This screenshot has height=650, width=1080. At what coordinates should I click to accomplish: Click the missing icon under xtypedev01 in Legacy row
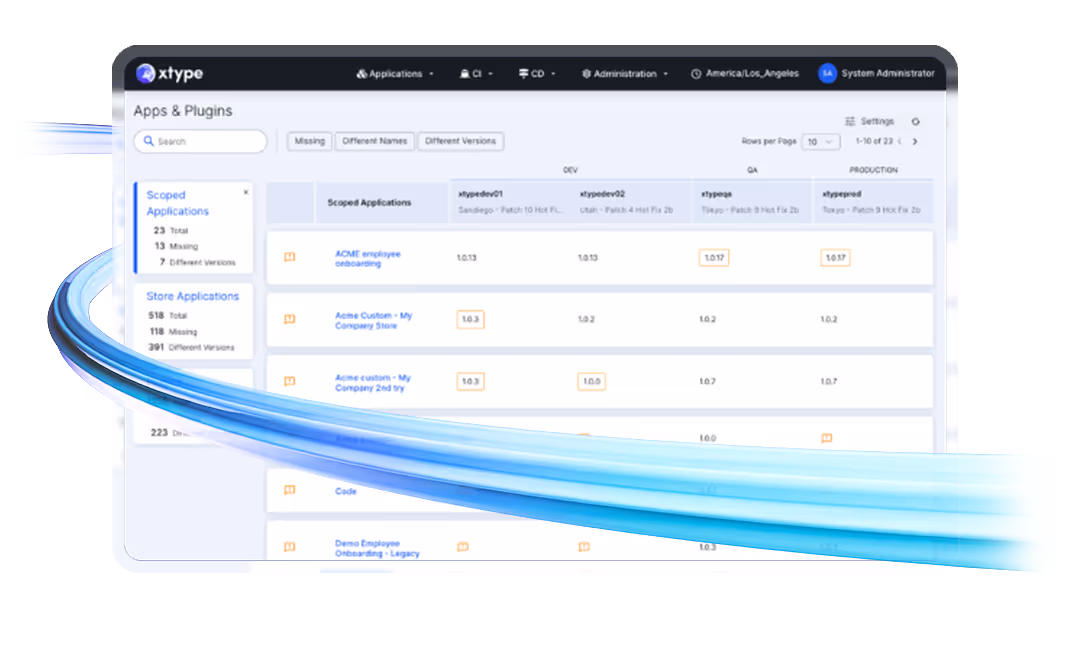463,547
